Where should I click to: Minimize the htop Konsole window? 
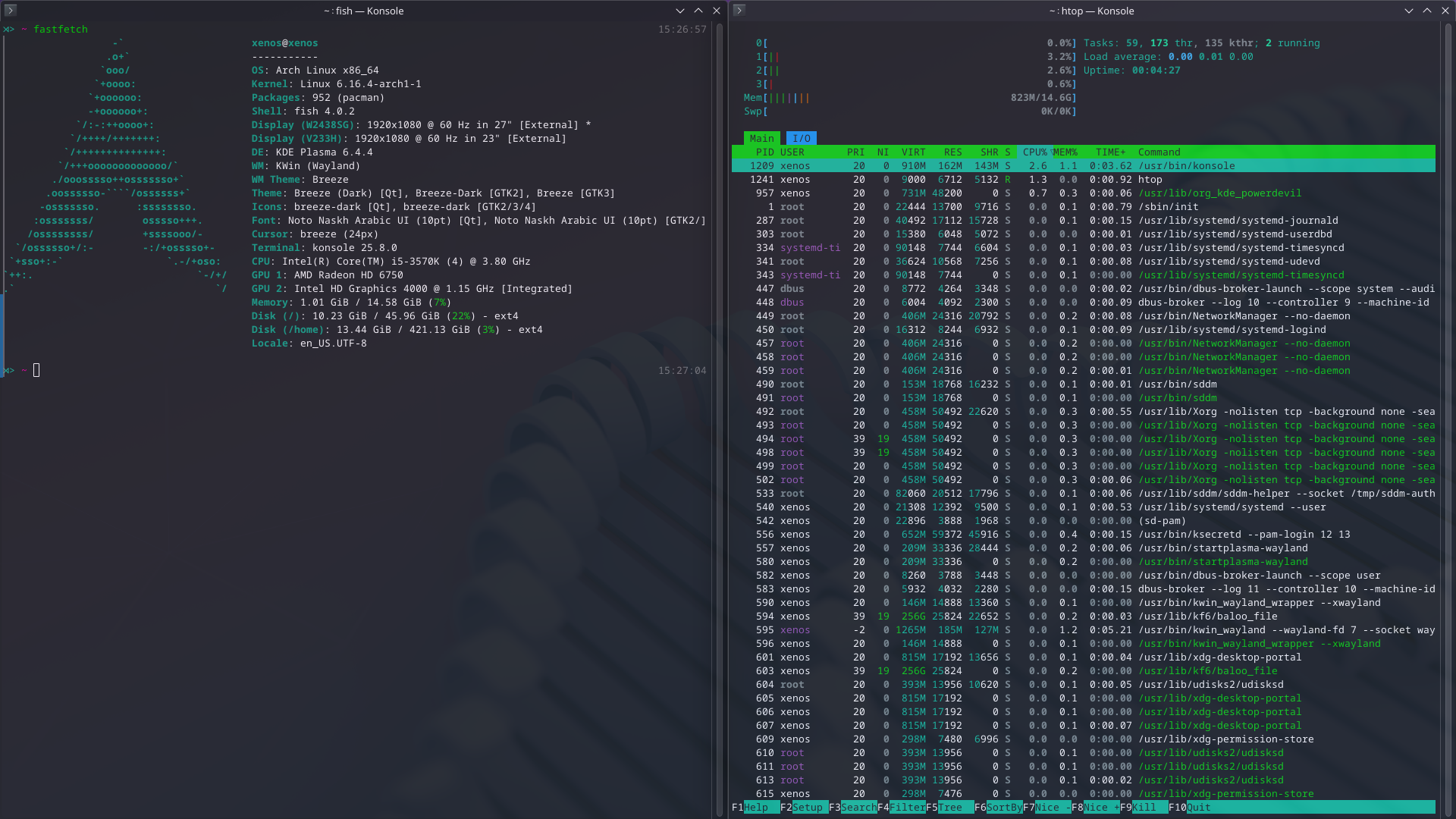[1408, 11]
